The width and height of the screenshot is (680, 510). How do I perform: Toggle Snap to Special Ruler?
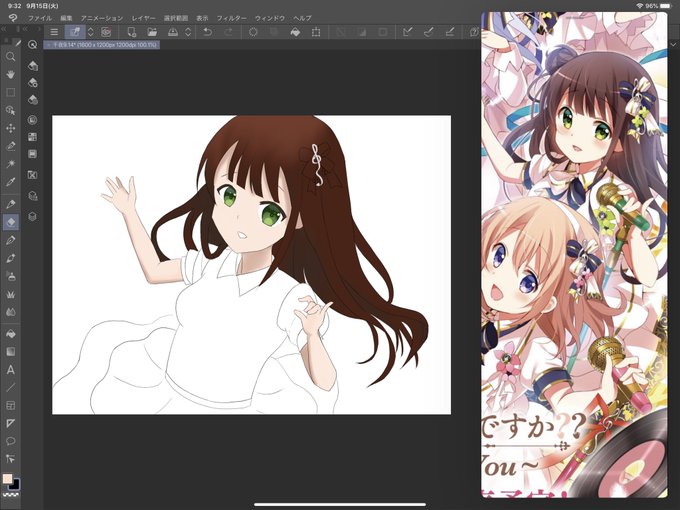coord(428,32)
